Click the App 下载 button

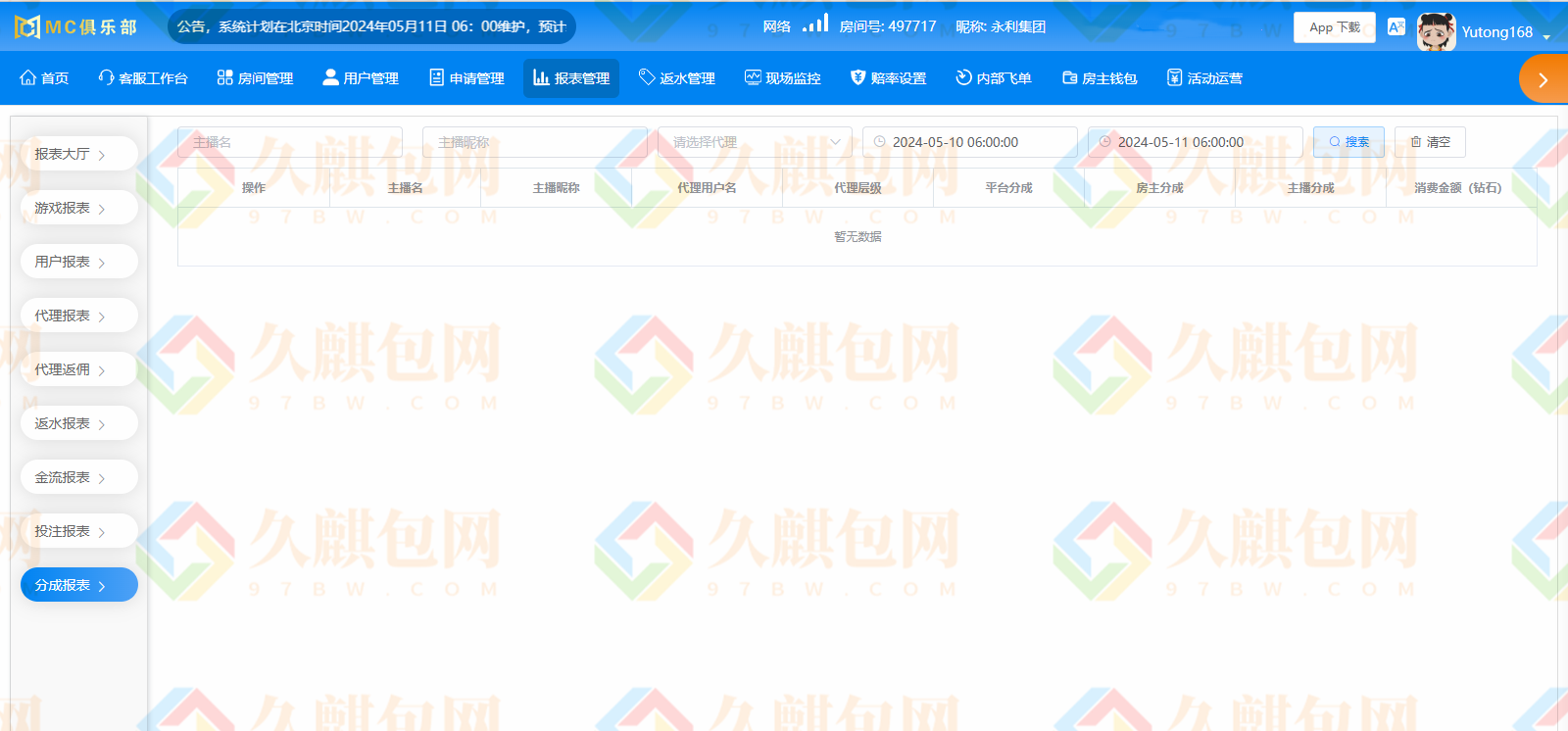click(x=1334, y=27)
